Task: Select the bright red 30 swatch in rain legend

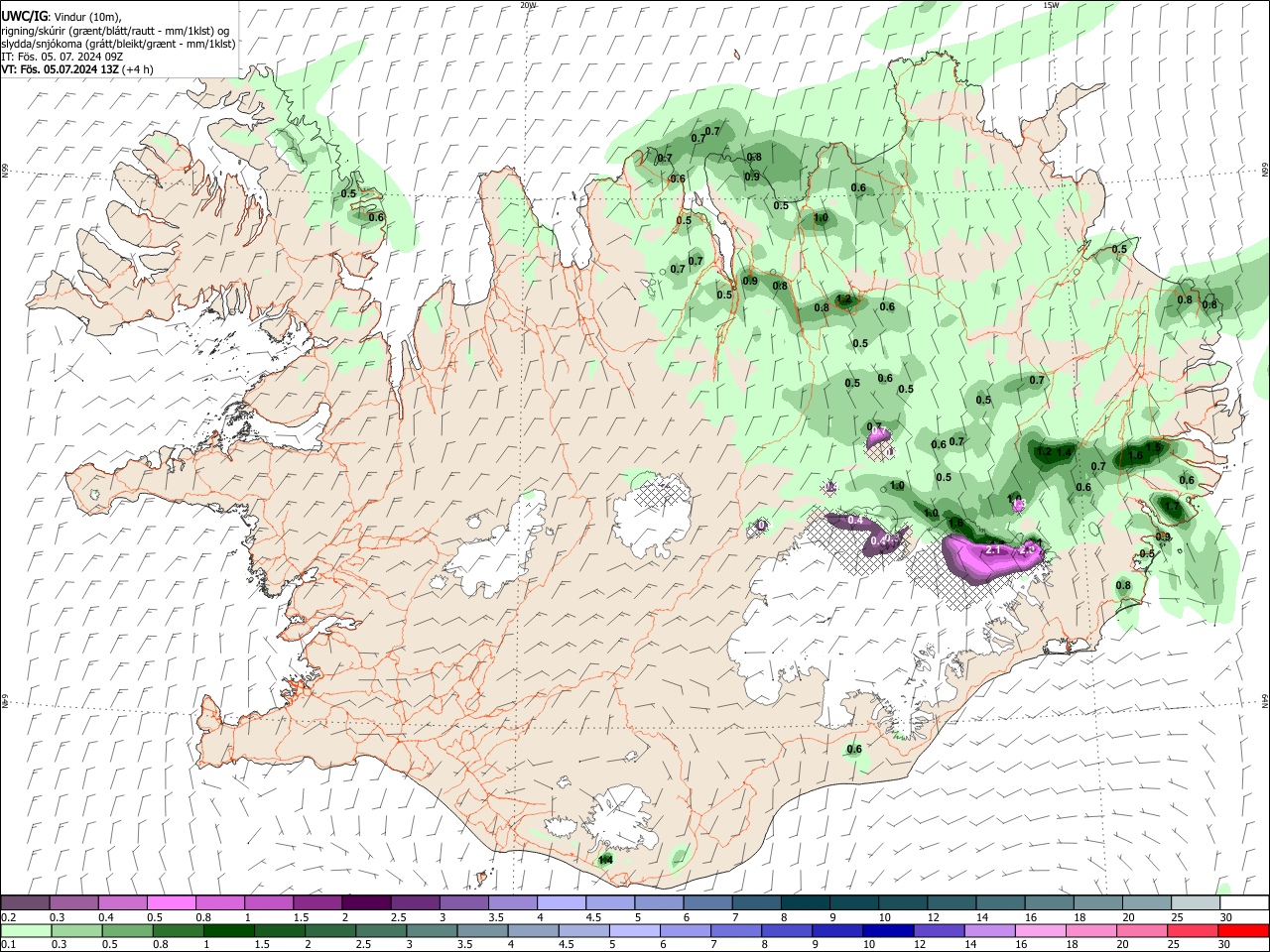Action: [x=1244, y=930]
